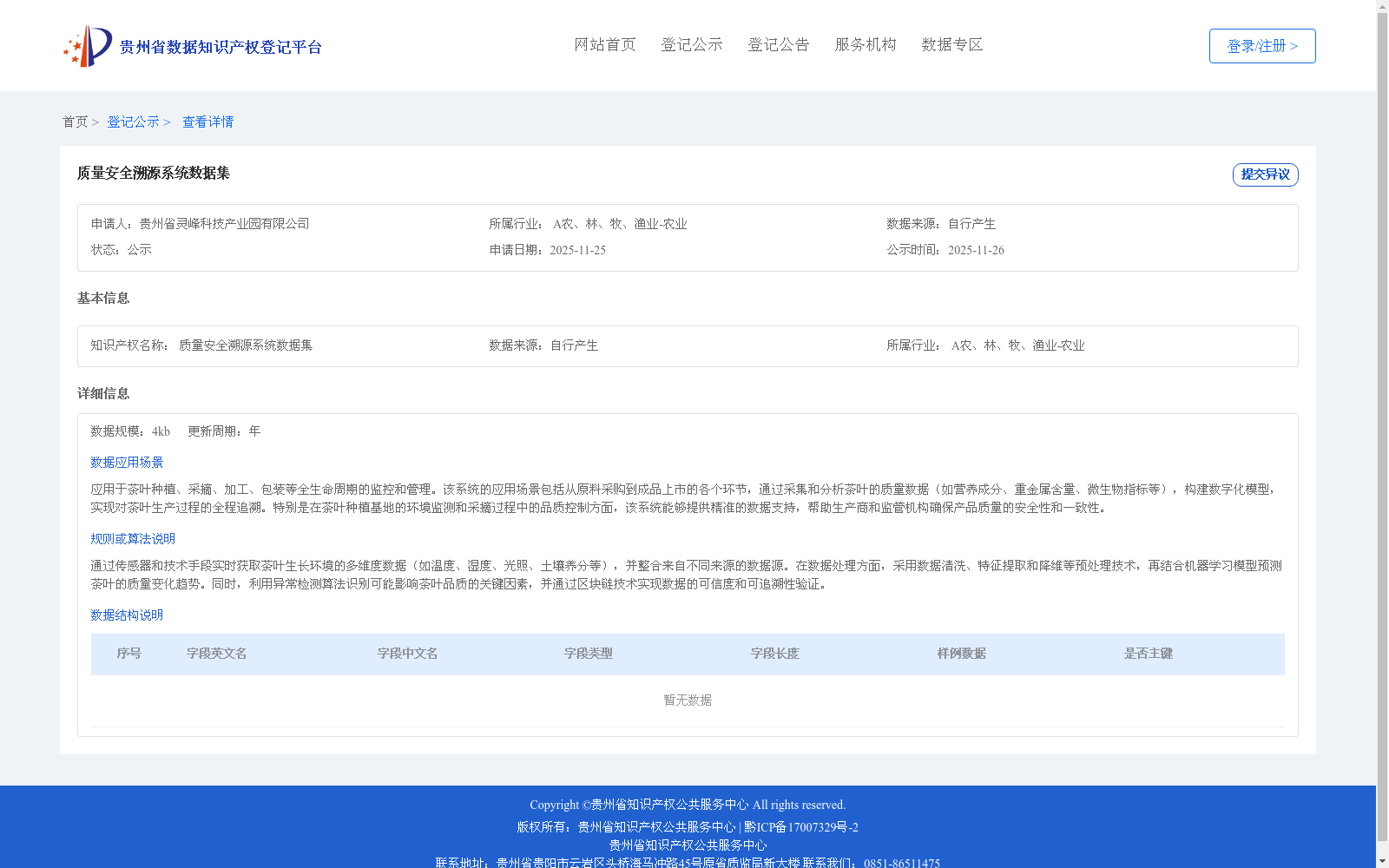Open 登记公告 in the navigation bar
The width and height of the screenshot is (1389, 868).
tap(779, 45)
